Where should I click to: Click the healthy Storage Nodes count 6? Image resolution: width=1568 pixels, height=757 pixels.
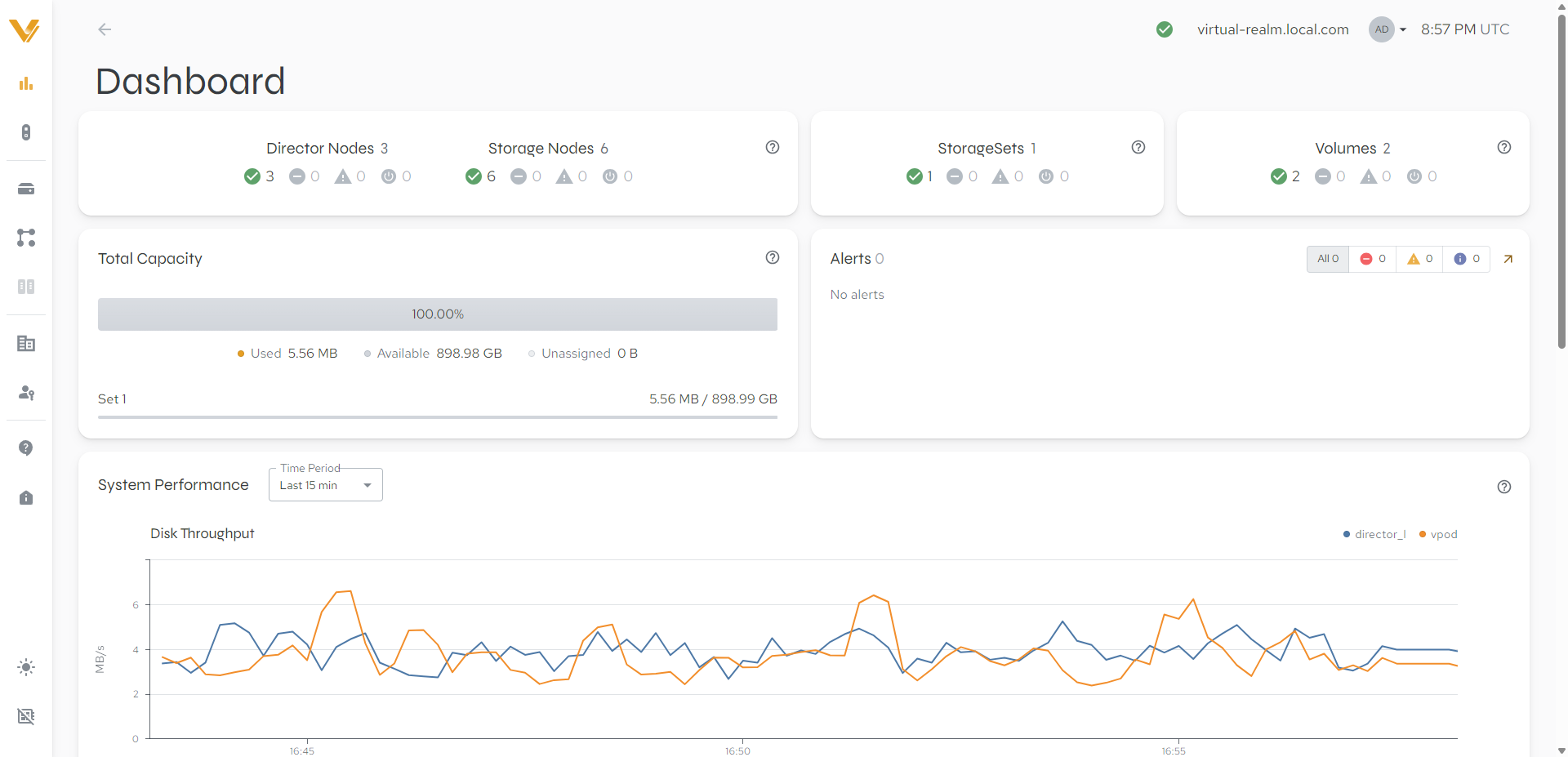(481, 176)
